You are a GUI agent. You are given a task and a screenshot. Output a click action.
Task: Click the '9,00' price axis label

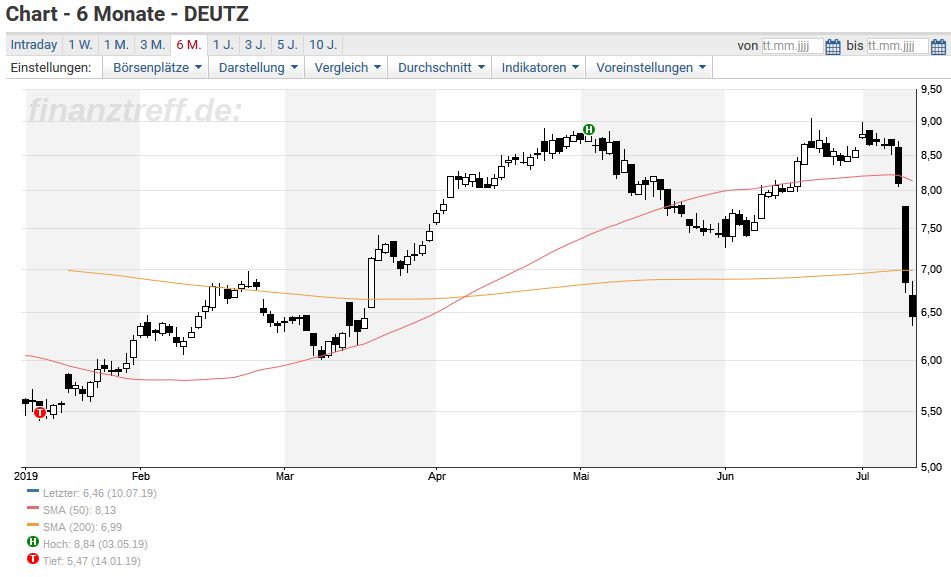pyautogui.click(x=932, y=121)
